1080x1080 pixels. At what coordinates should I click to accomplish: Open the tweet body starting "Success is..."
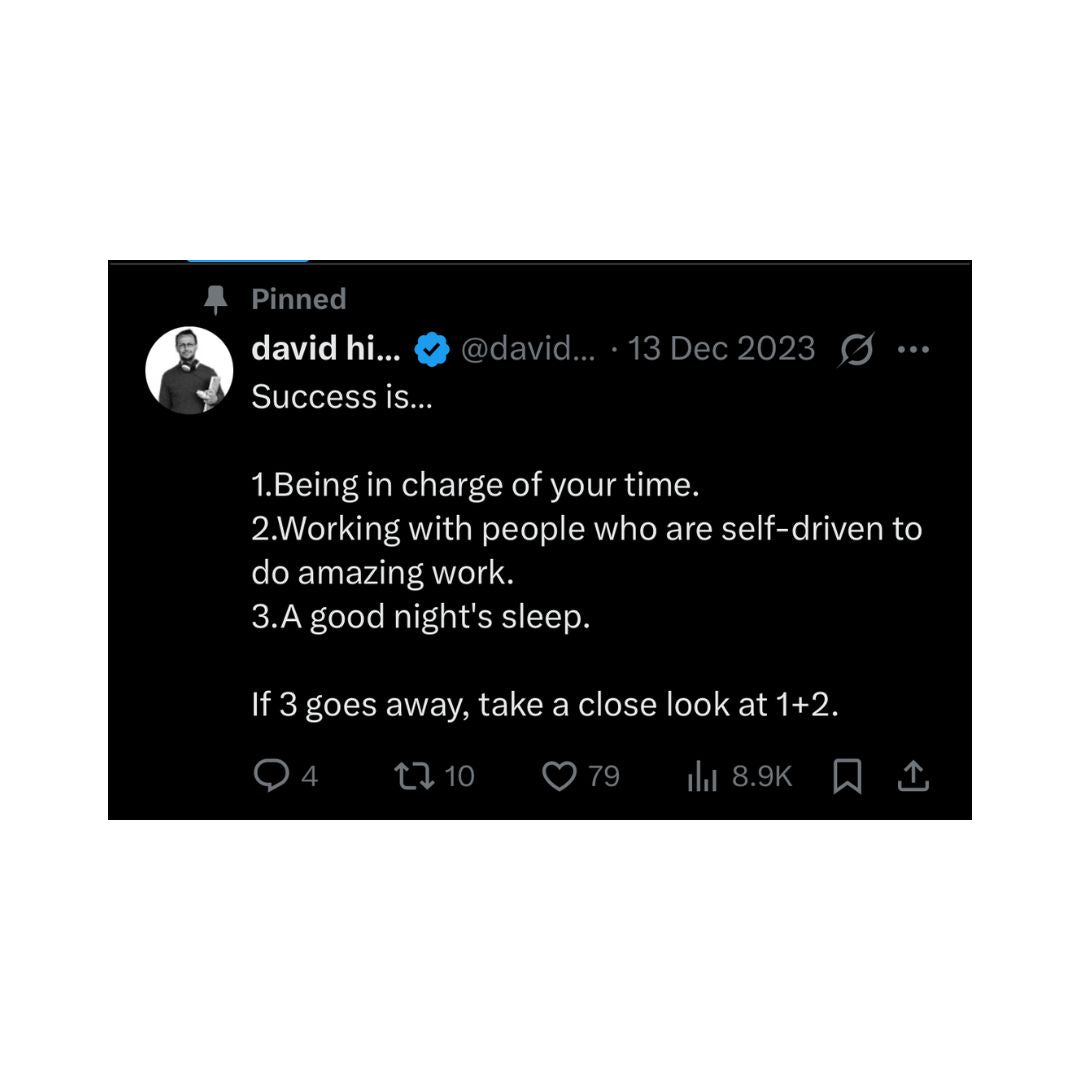[587, 550]
